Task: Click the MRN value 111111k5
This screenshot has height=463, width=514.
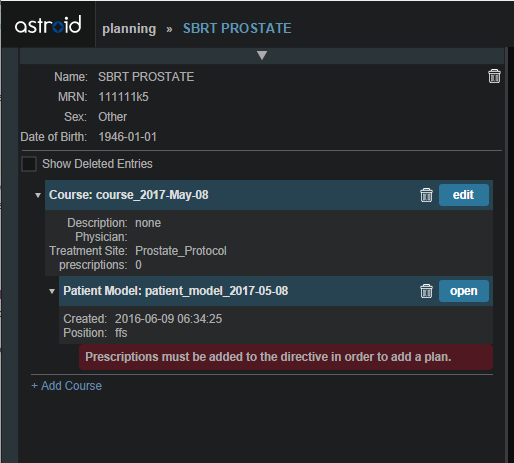Action: (x=123, y=97)
